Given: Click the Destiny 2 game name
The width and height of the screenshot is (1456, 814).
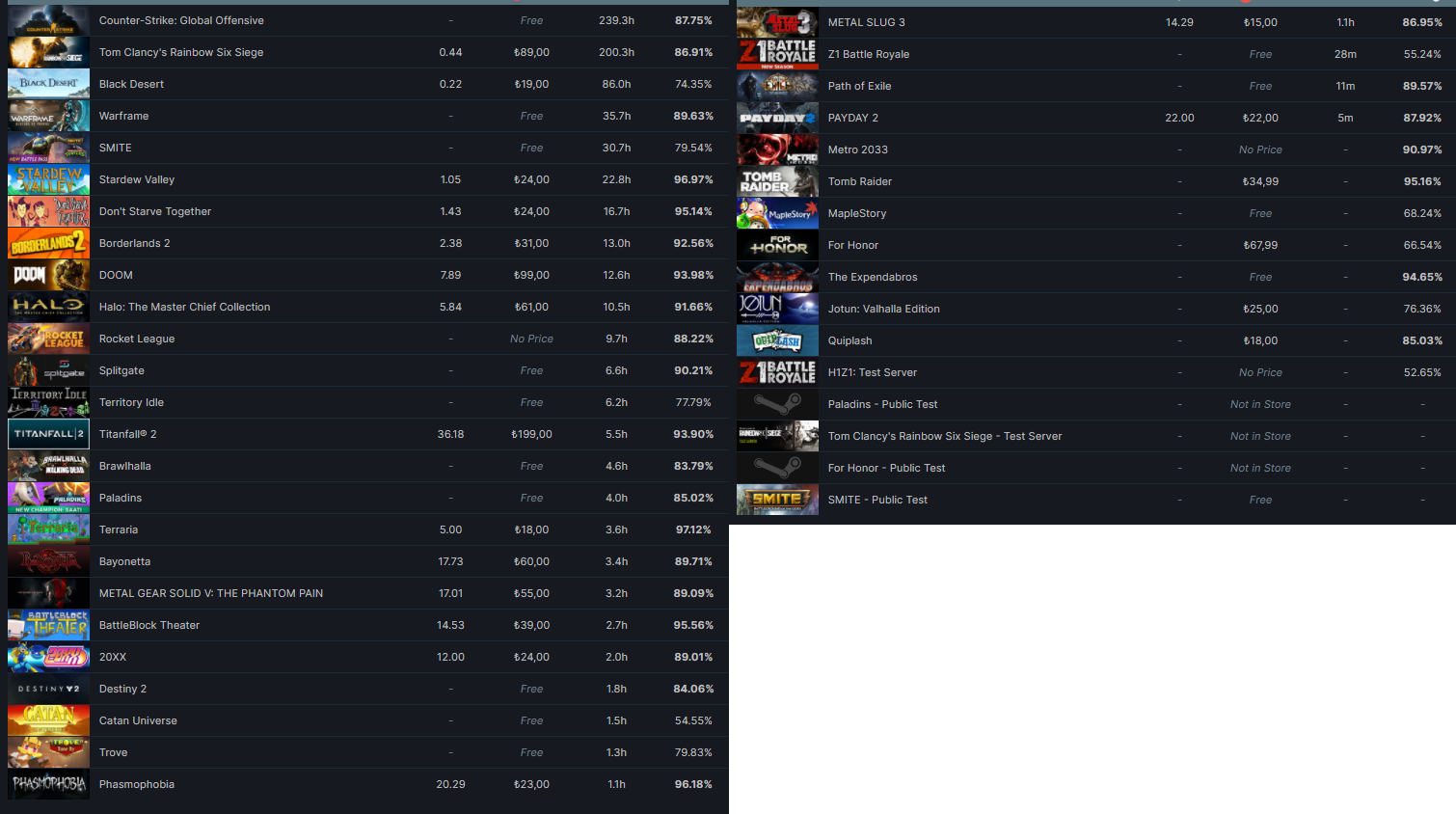Looking at the screenshot, I should [123, 689].
